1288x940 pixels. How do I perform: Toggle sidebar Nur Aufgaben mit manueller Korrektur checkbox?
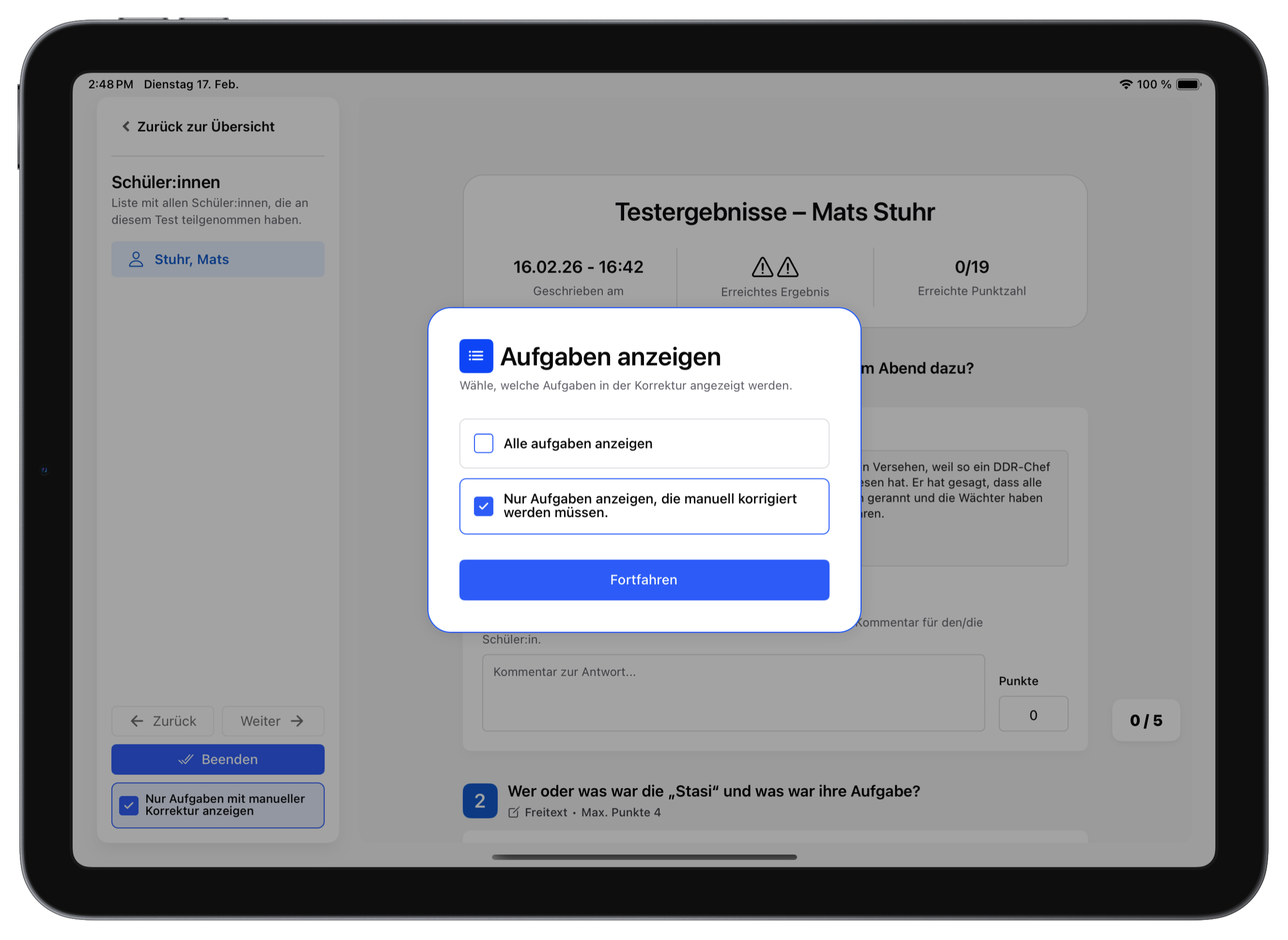coord(129,805)
